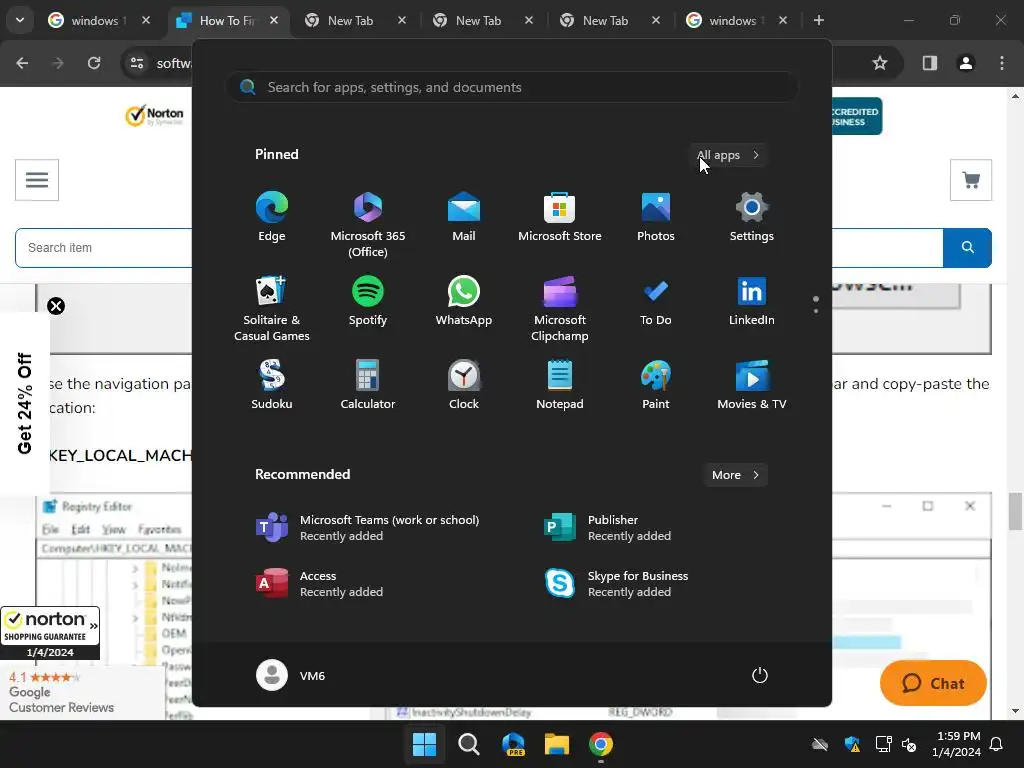This screenshot has width=1024, height=768.
Task: Expand the All apps list
Action: tap(728, 155)
